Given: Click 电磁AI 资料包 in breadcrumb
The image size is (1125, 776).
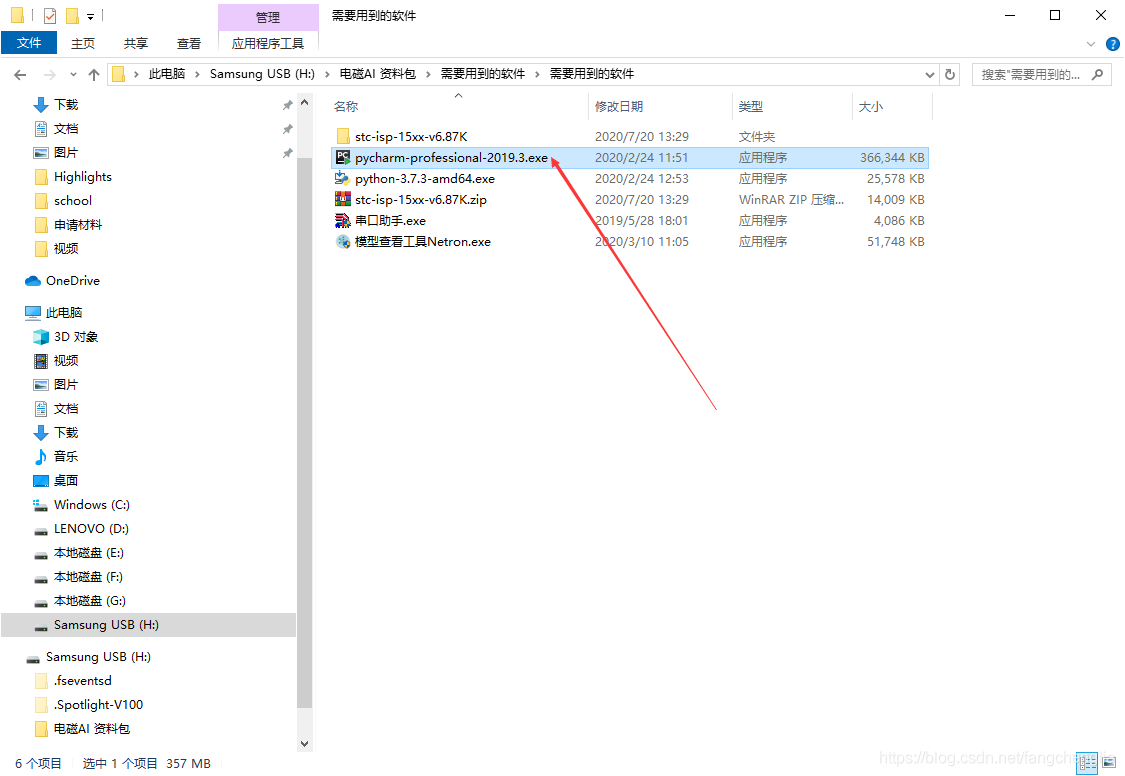Looking at the screenshot, I should (377, 74).
